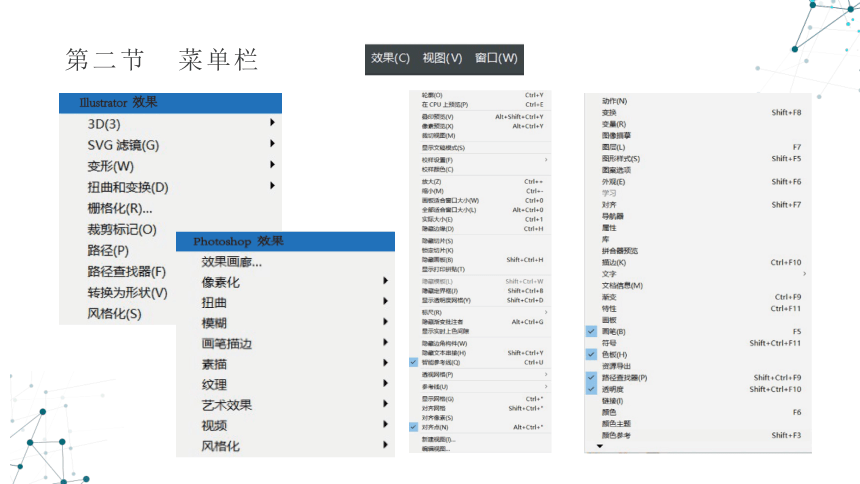Select 叠印预览(V) in the view menu
Image resolution: width=860 pixels, height=484 pixels.
coord(480,116)
